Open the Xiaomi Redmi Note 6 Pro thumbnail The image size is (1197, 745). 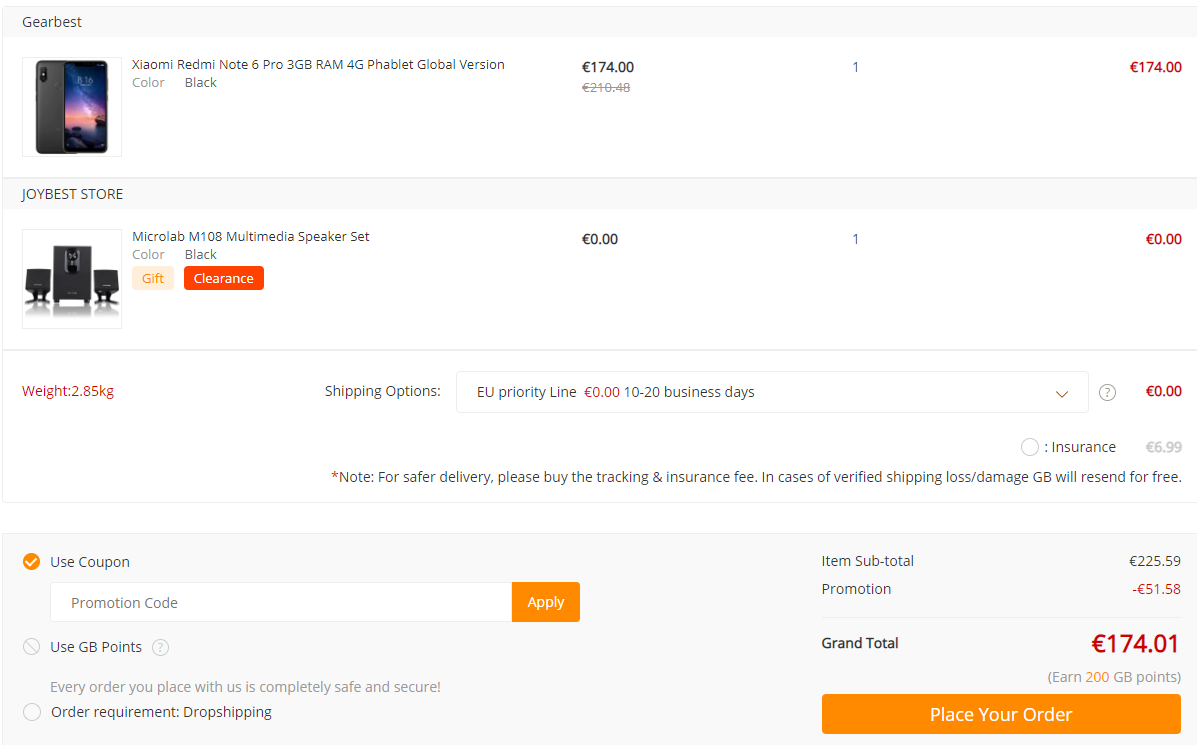(x=72, y=107)
